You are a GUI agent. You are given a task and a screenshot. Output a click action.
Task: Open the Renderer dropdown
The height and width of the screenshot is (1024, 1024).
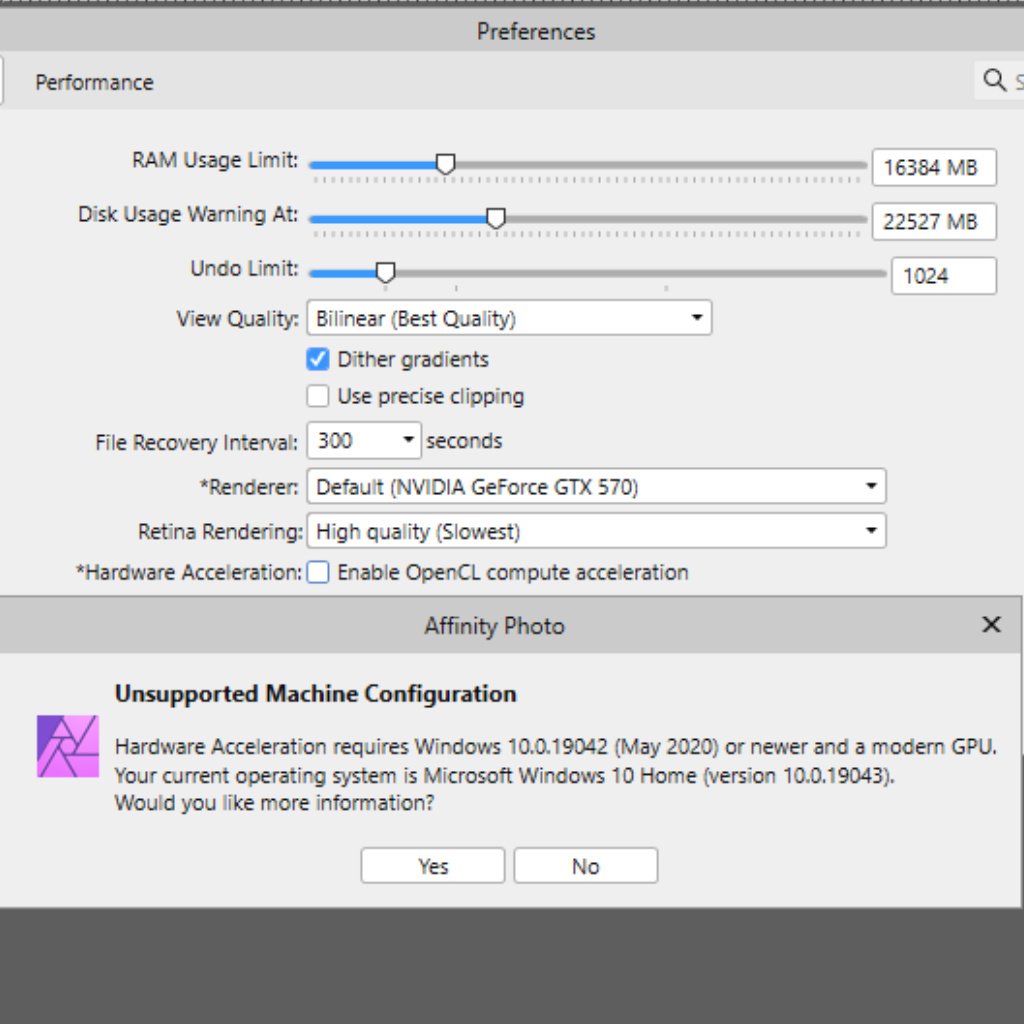596,486
